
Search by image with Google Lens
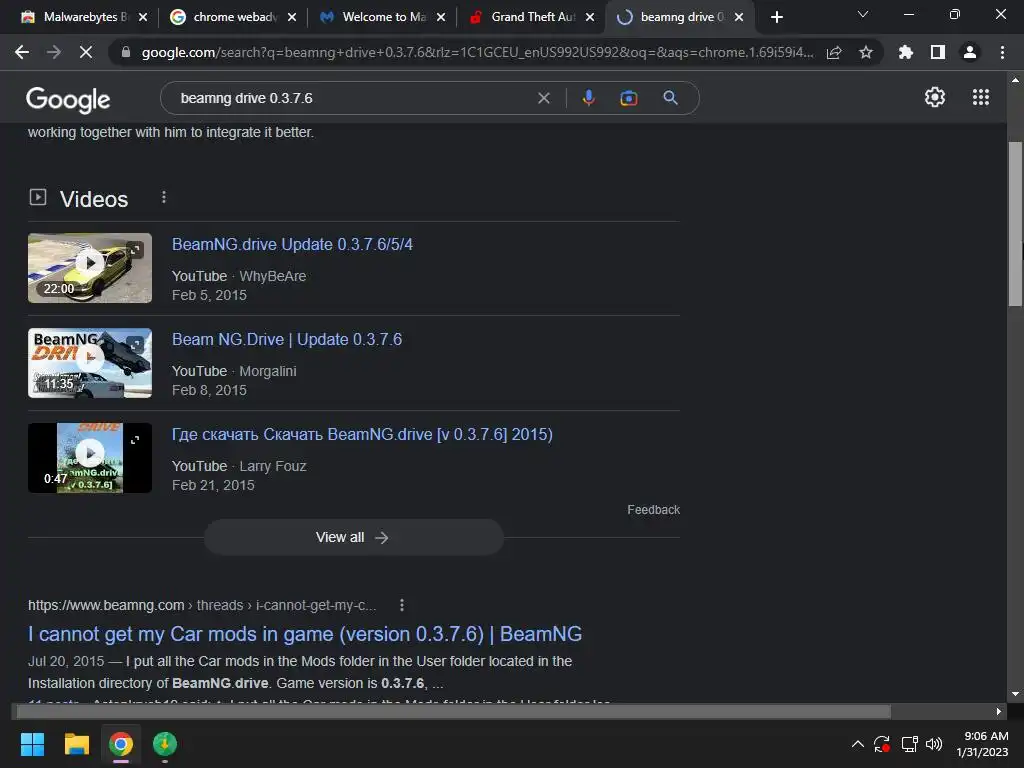(628, 98)
